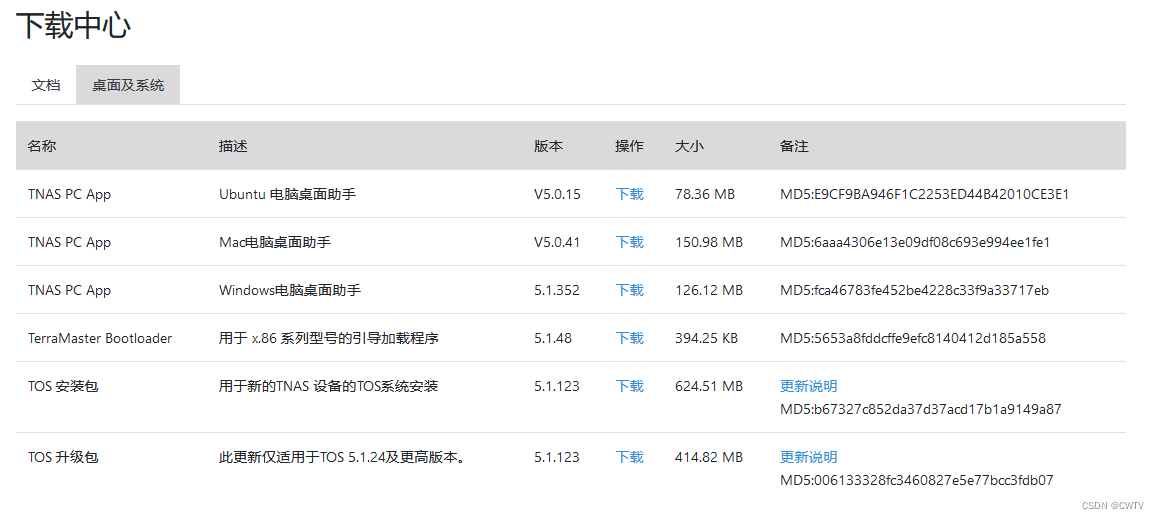
Task: Select the TOS 安装包 name cell
Action: tap(63, 386)
